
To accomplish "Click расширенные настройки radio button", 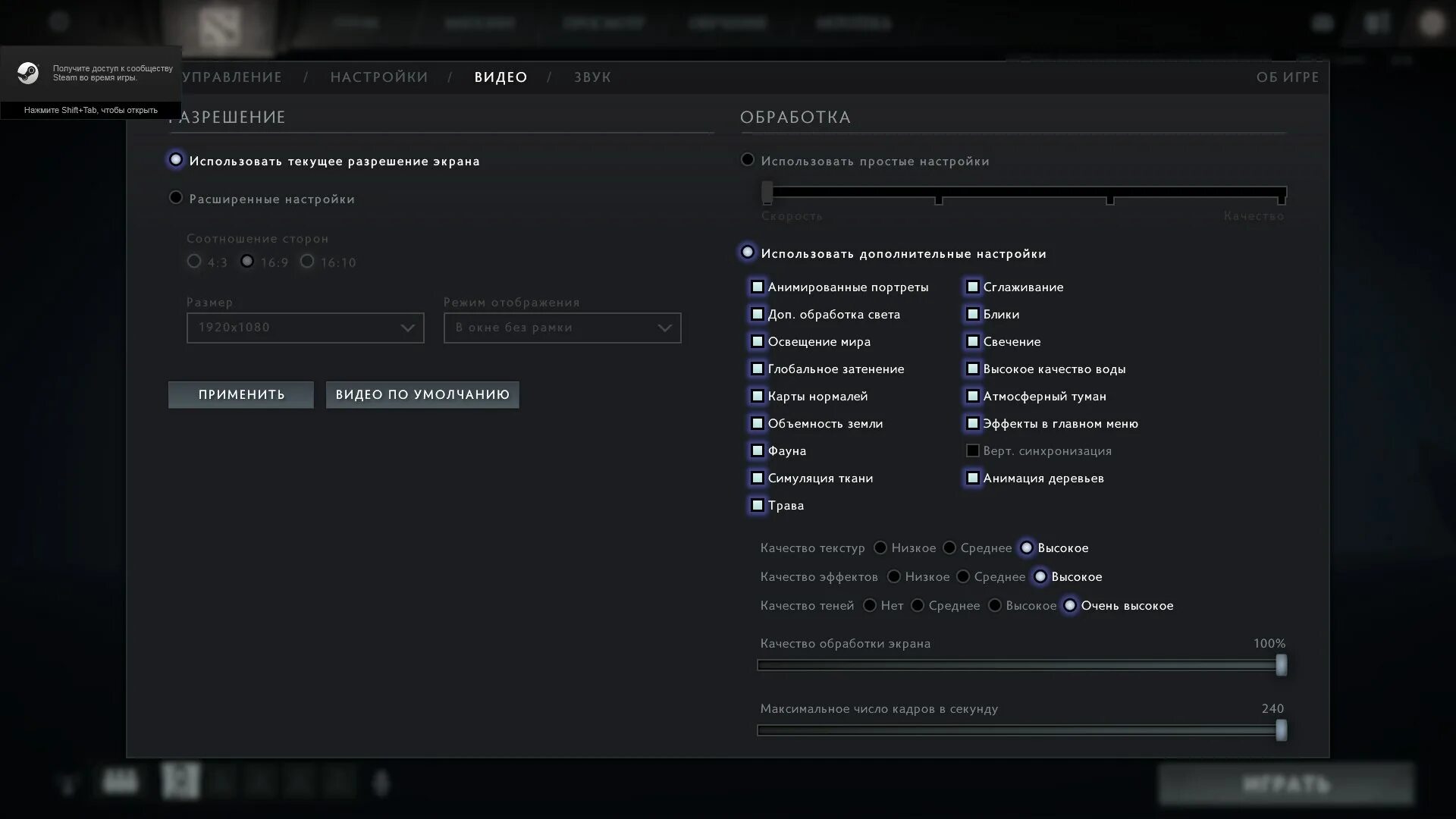I will coord(175,197).
